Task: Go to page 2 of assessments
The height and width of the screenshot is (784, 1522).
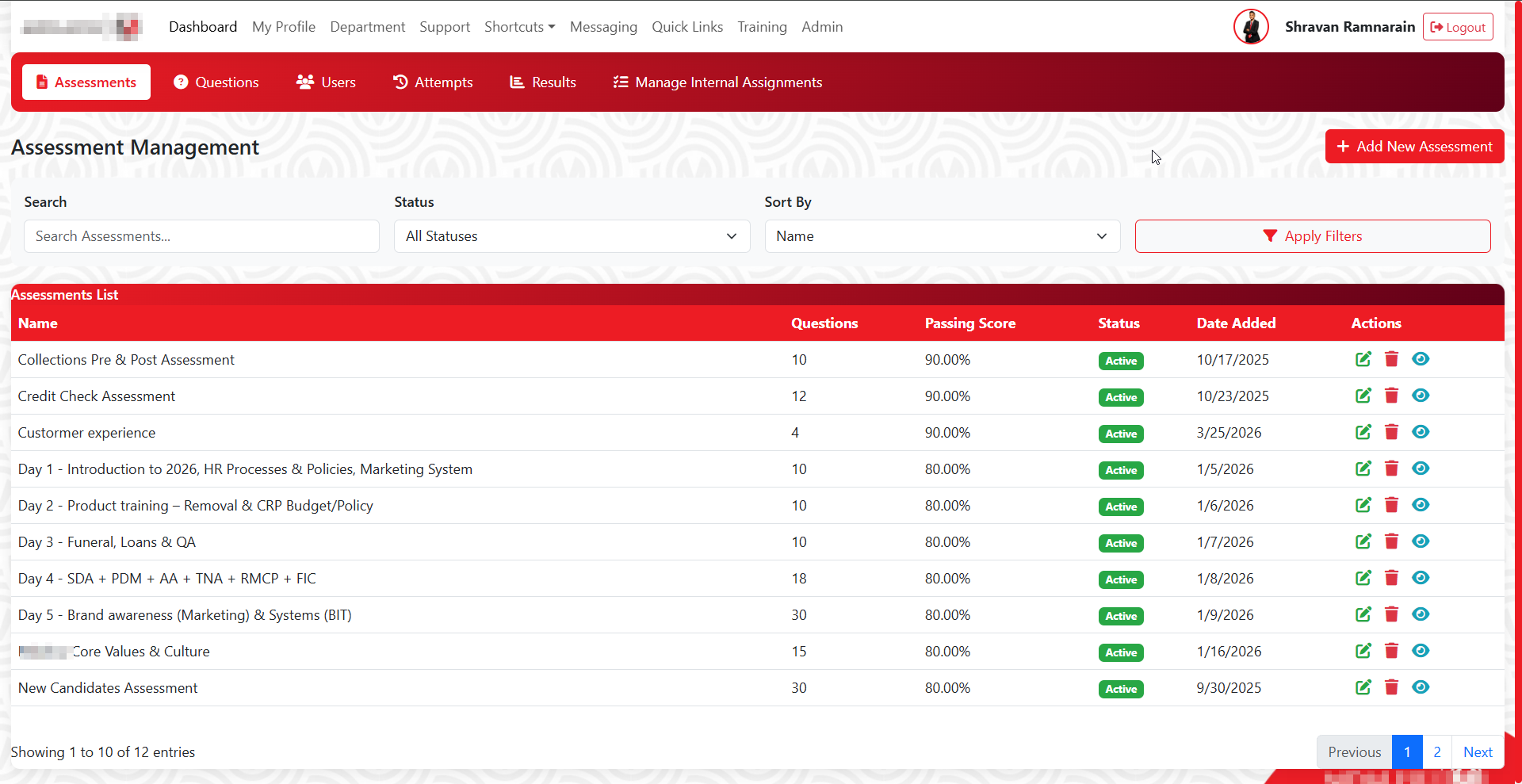Action: 1437,752
